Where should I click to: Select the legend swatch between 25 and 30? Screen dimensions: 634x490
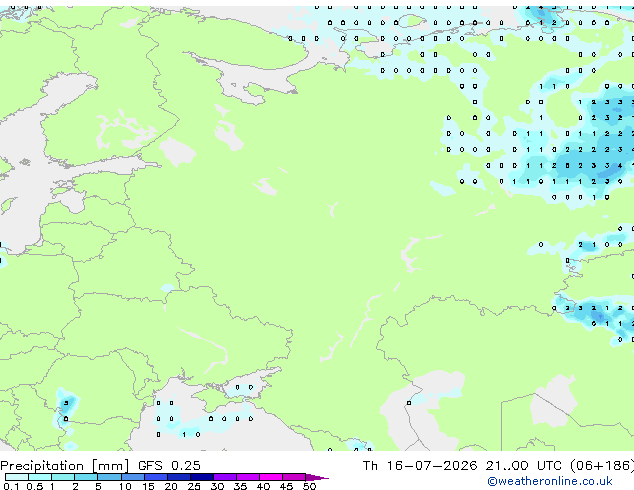tap(201, 477)
